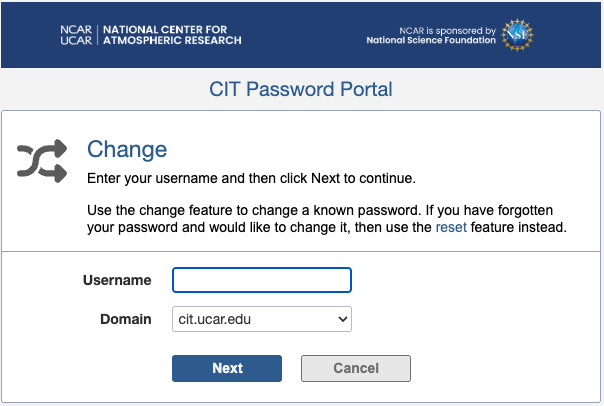Image resolution: width=604 pixels, height=406 pixels.
Task: Click the Domain dropdown chevron arrow
Action: click(x=343, y=319)
